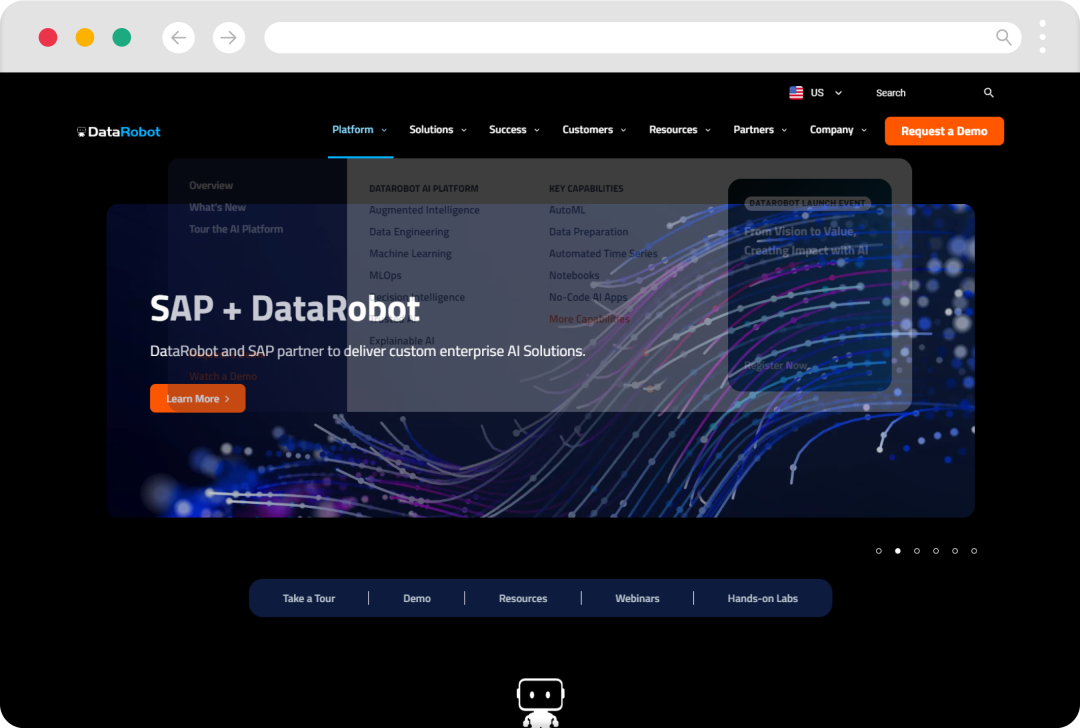Open the Partners nav menu

coord(754,129)
